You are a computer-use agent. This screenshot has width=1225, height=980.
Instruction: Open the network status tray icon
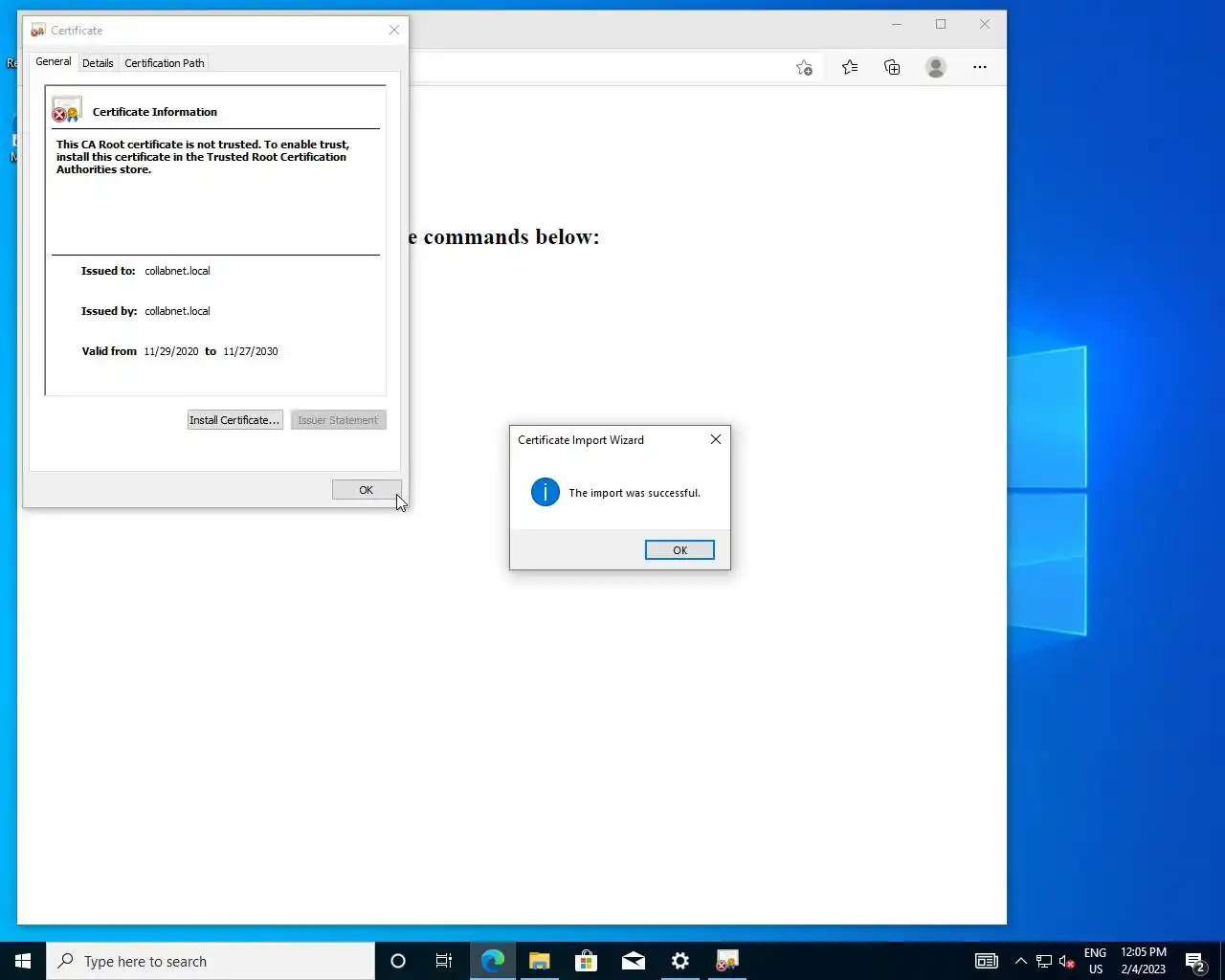coord(1044,961)
